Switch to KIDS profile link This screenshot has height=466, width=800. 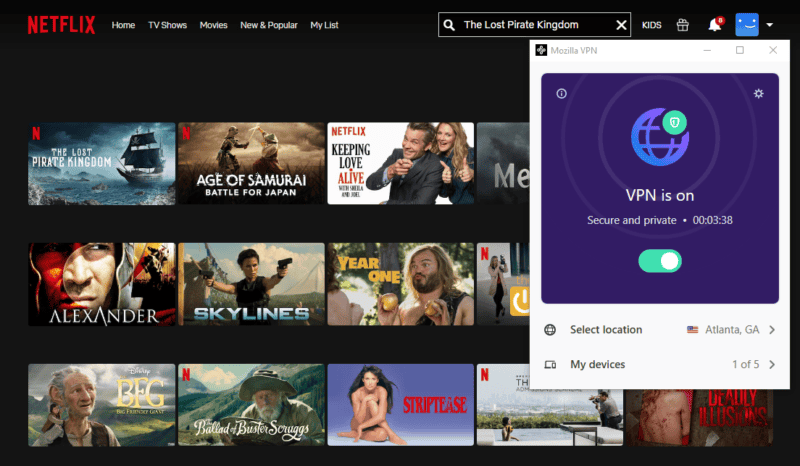coord(652,25)
